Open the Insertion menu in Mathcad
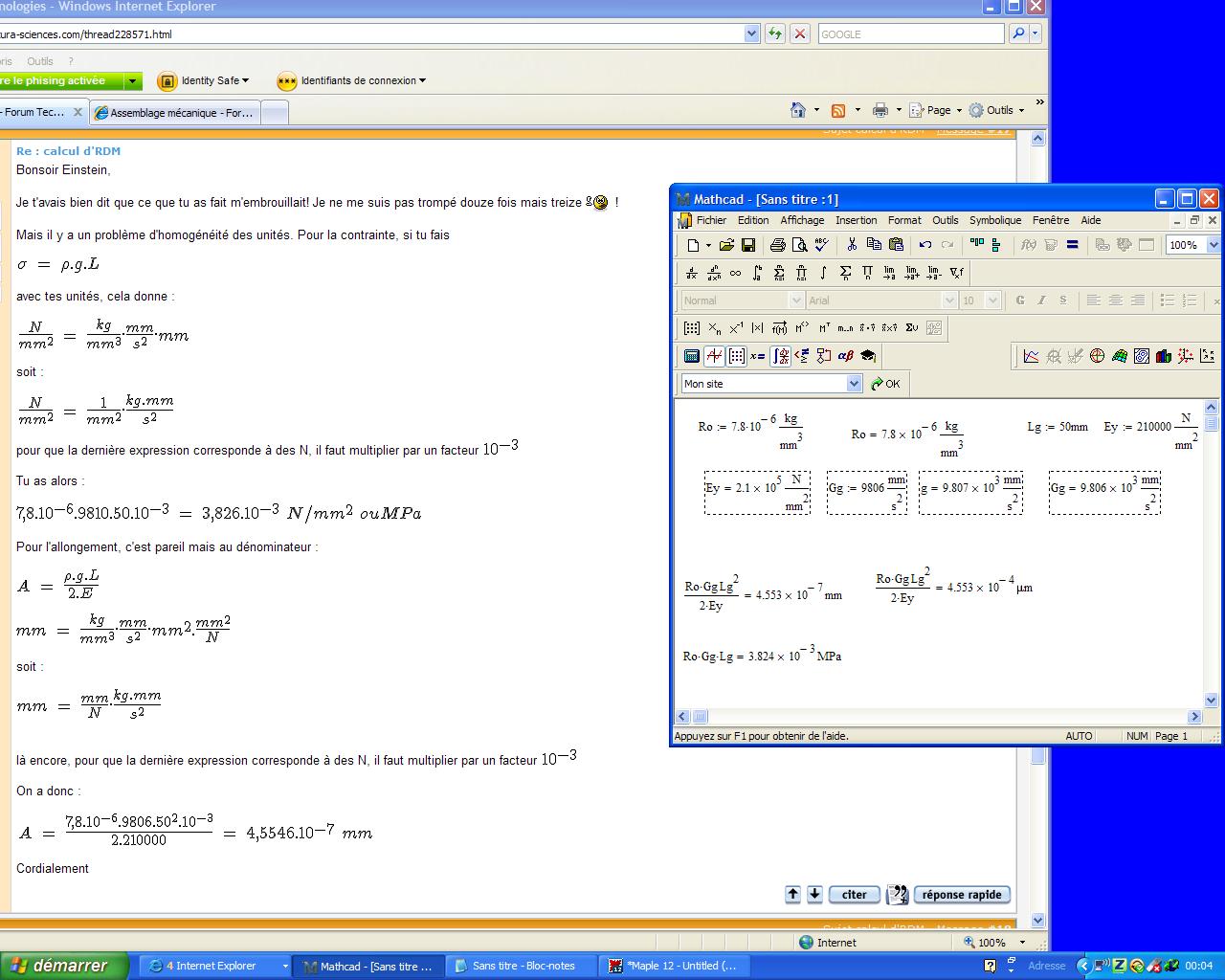Image resolution: width=1225 pixels, height=980 pixels. (856, 220)
